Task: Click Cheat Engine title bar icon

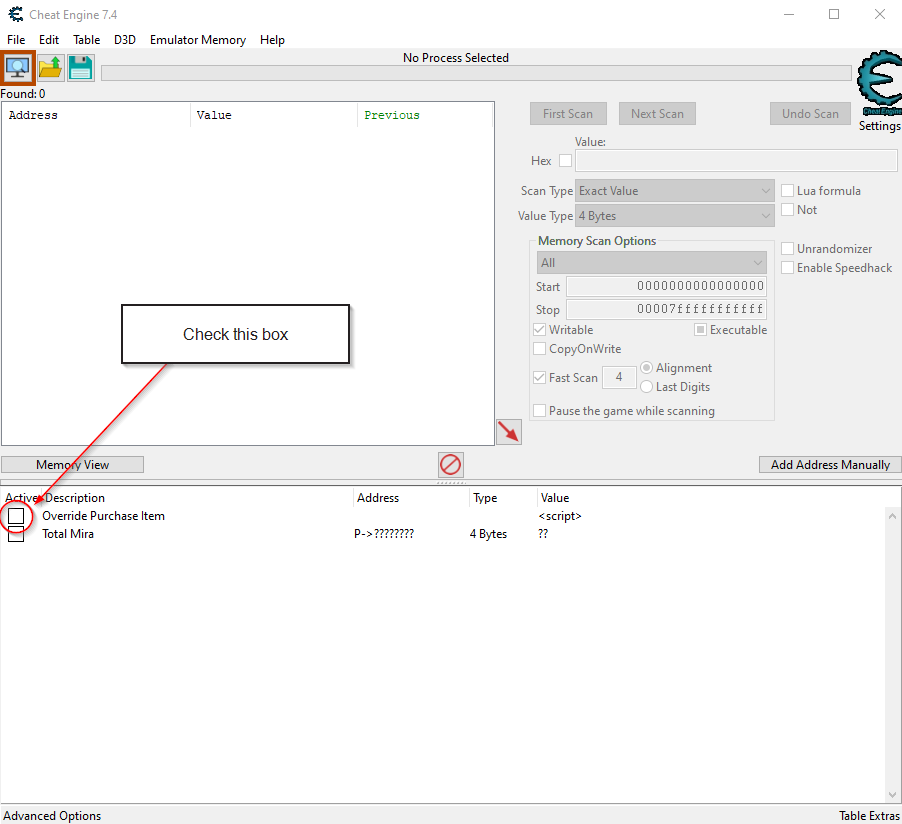Action: click(16, 14)
